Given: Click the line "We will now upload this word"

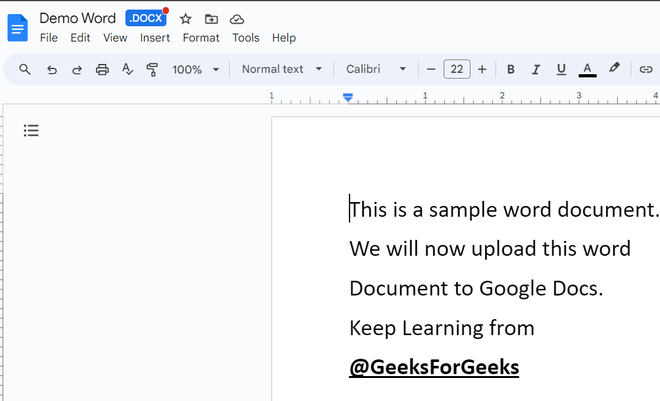Looking at the screenshot, I should point(490,249).
